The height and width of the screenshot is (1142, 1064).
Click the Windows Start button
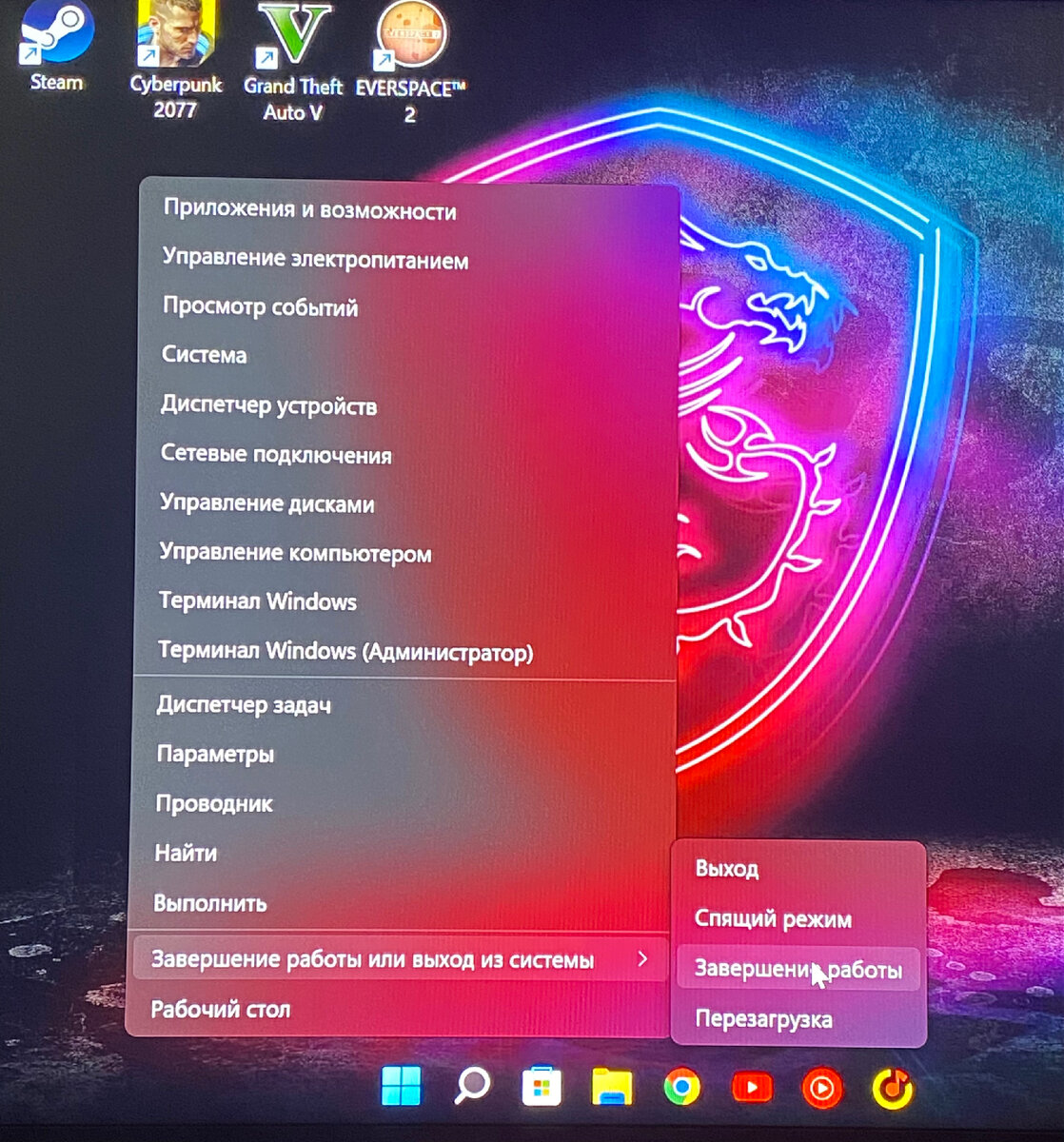click(402, 1086)
